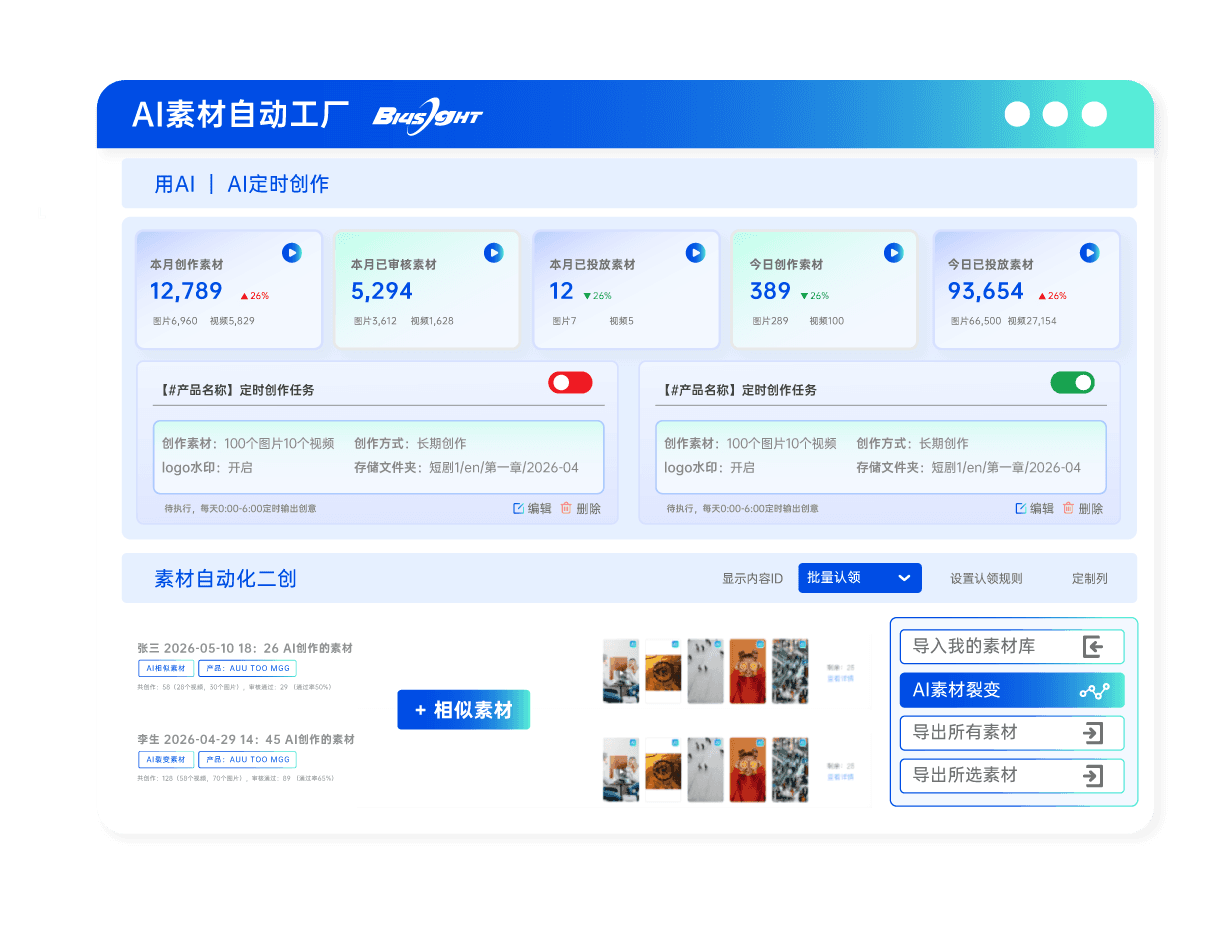1224x933 pixels.
Task: Click the first white header dot
Action: (1017, 114)
